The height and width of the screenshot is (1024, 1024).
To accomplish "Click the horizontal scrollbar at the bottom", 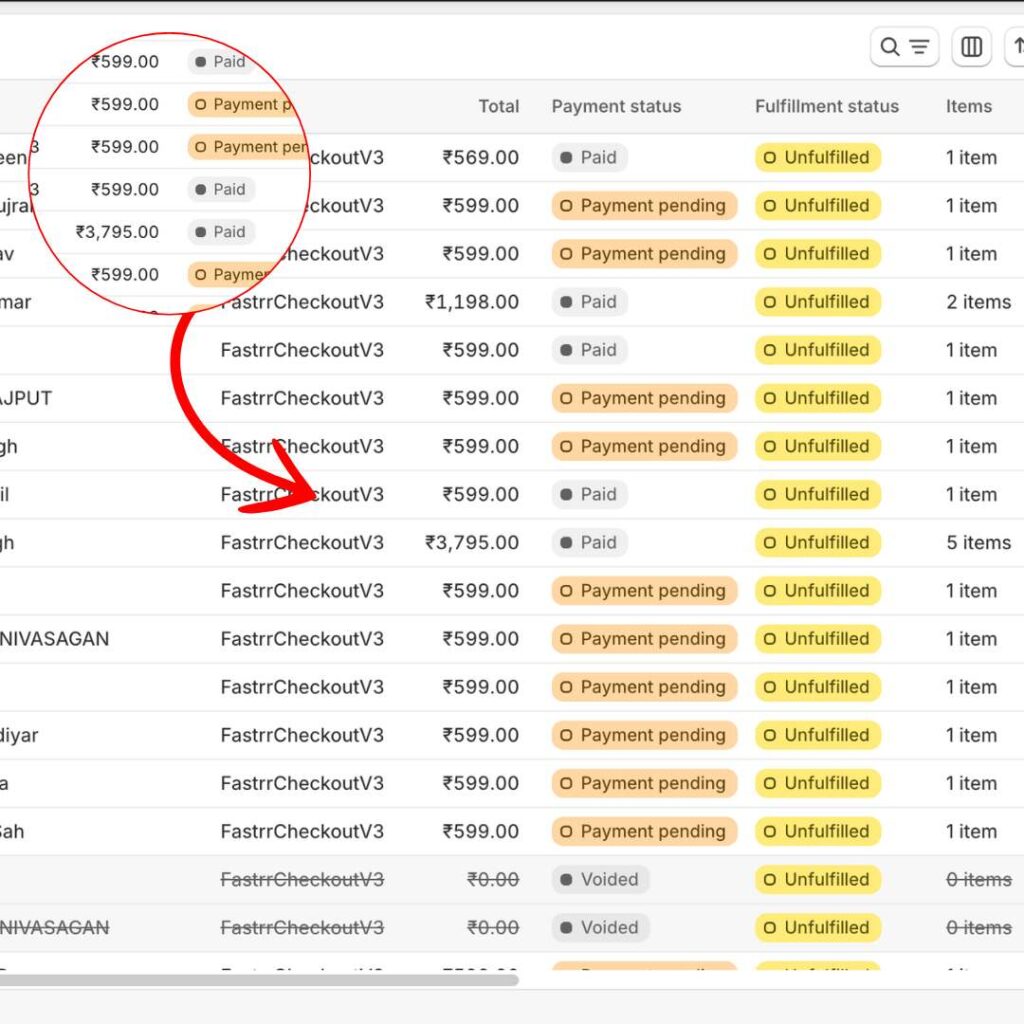I will (258, 980).
